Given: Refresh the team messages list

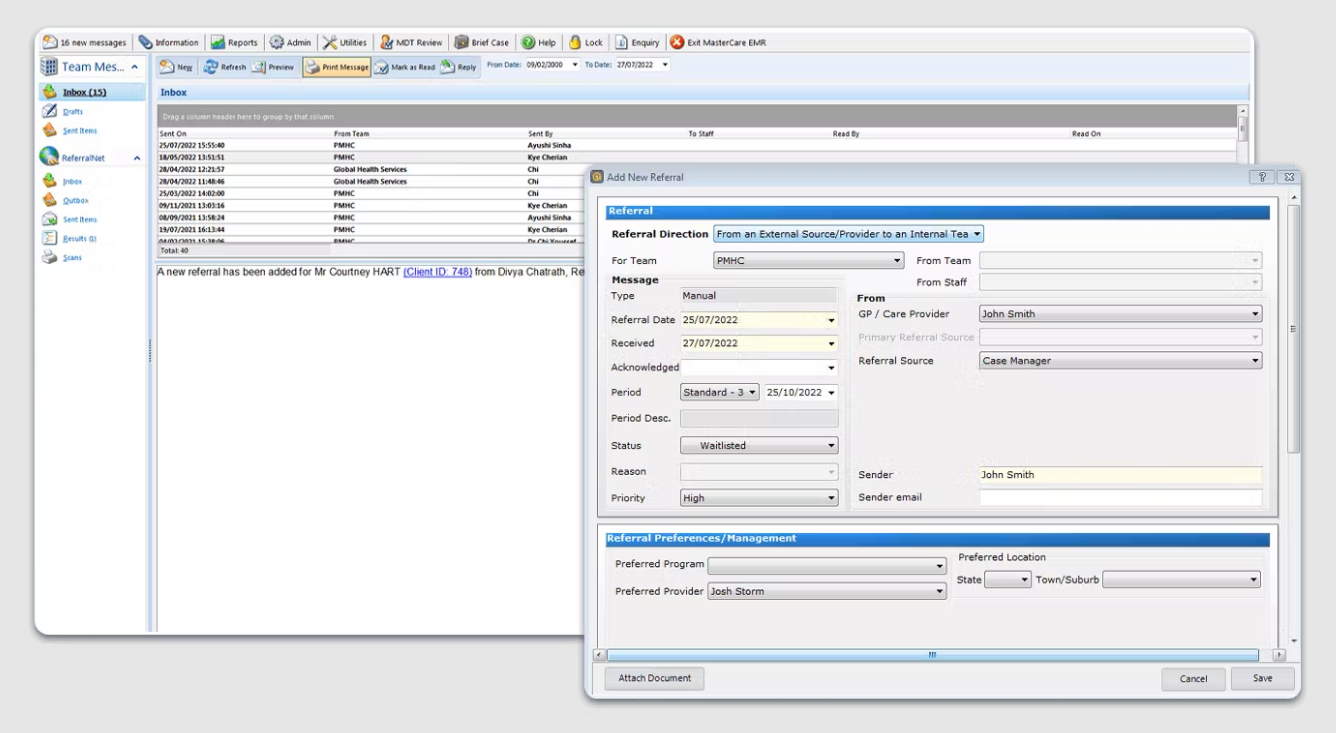Looking at the screenshot, I should 225,67.
